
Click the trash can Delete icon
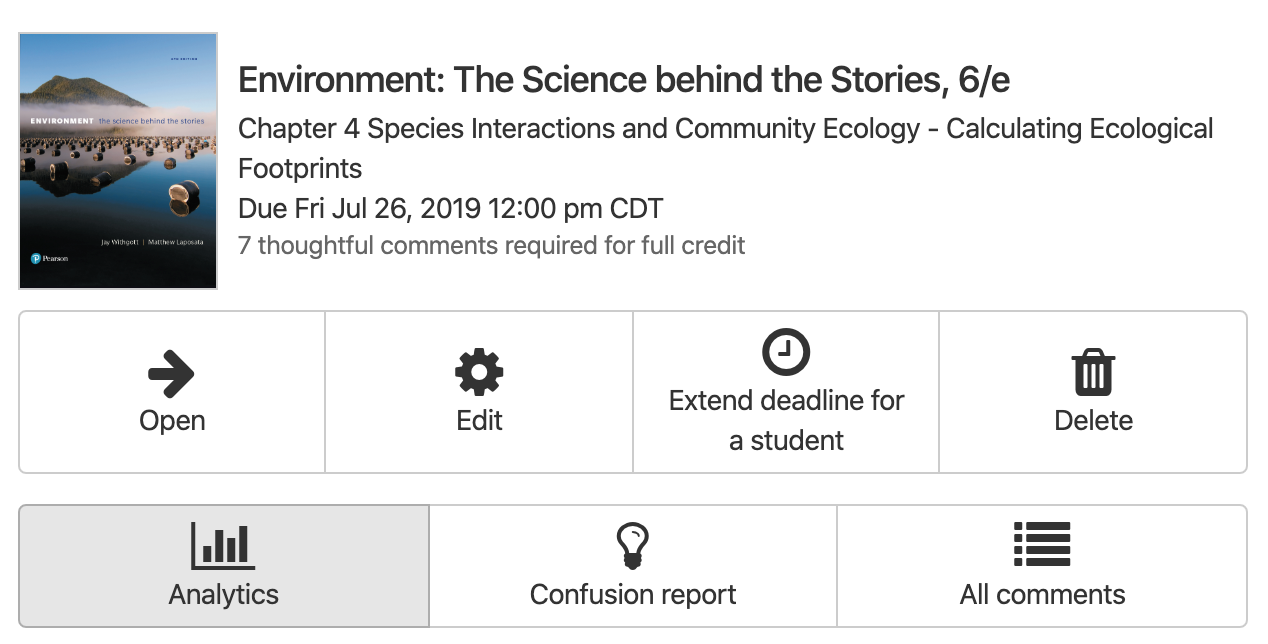click(x=1093, y=373)
